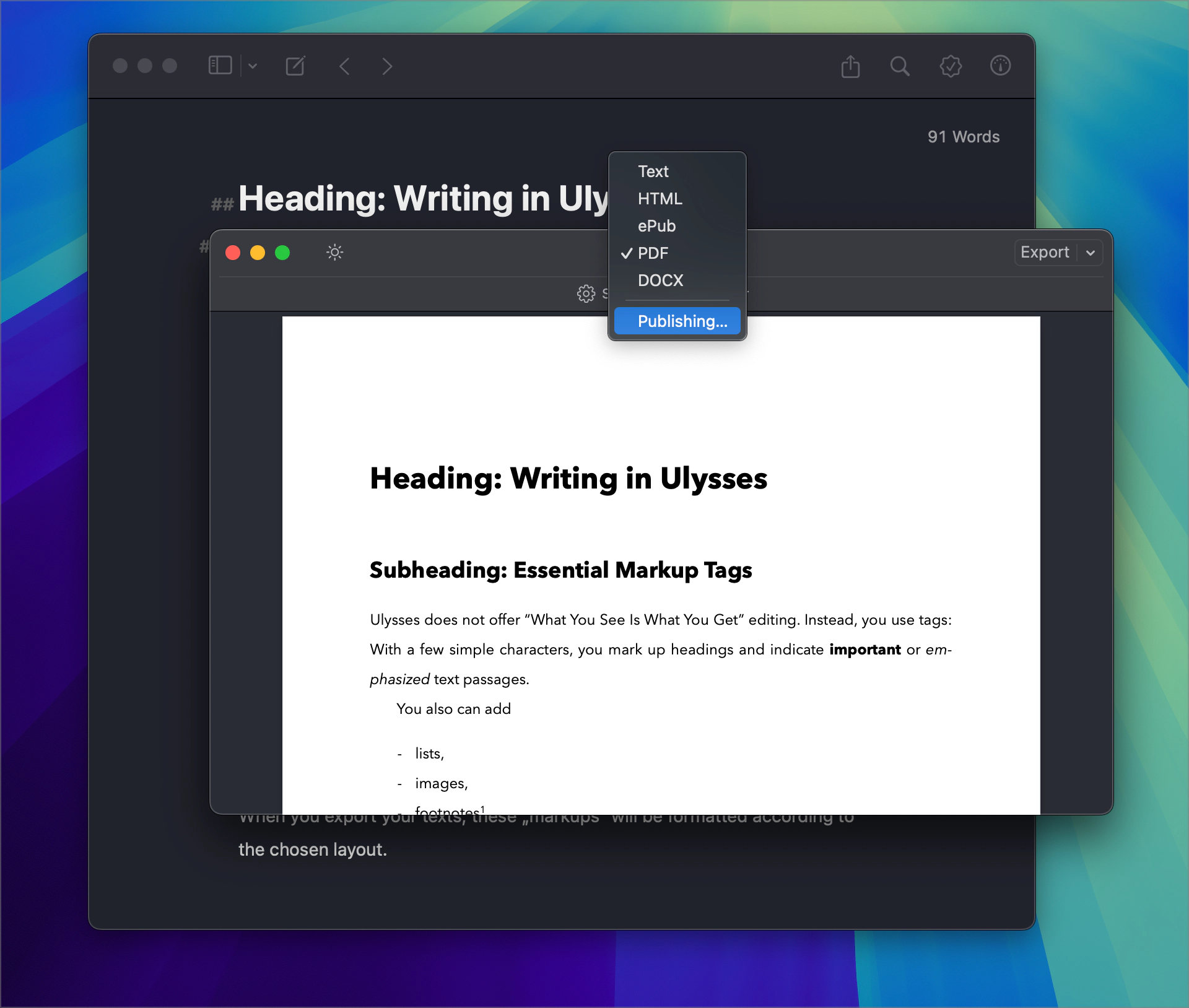The height and width of the screenshot is (1008, 1189).
Task: Toggle the sidebar panel icon
Action: (220, 66)
